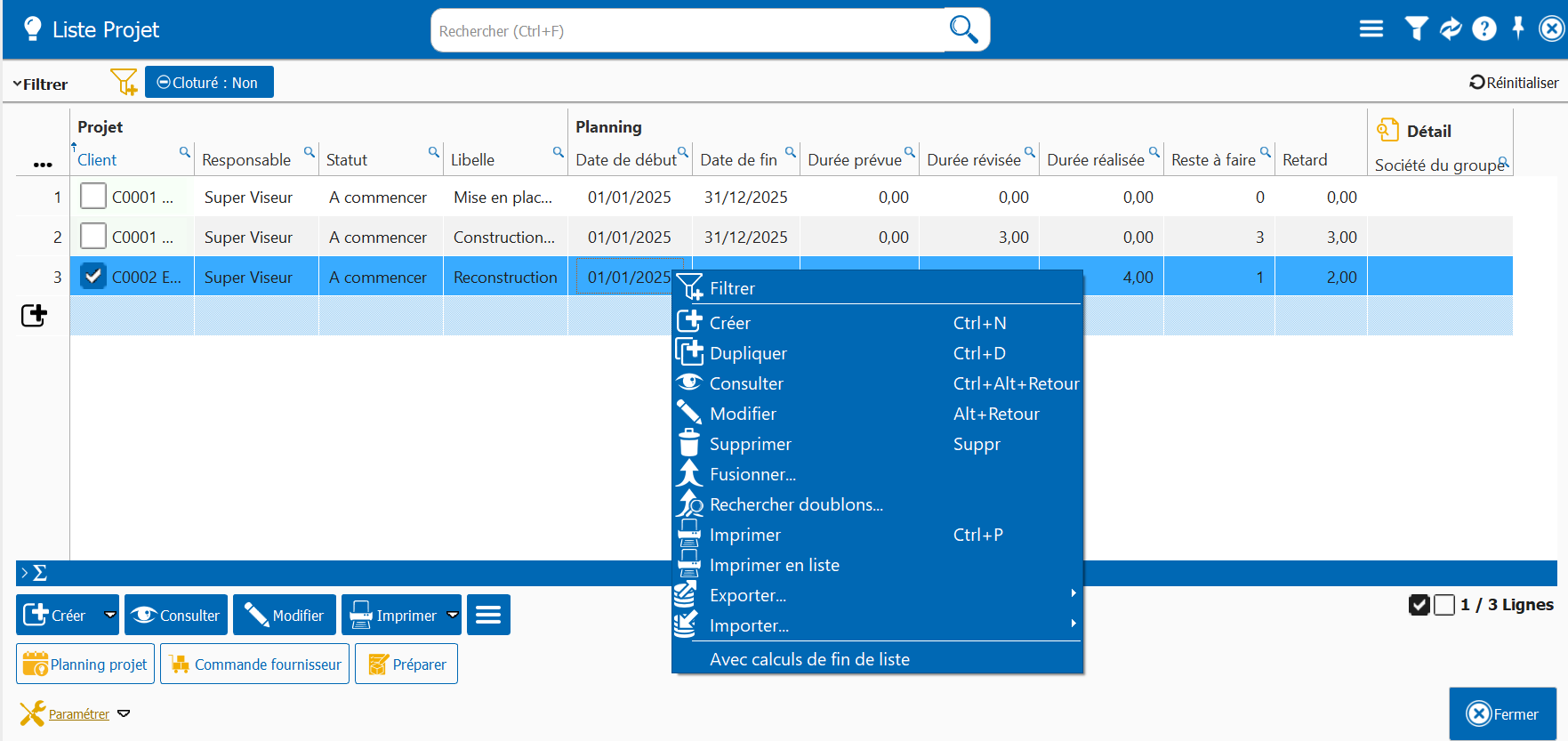Click the refresh arrows icon in header
The width and height of the screenshot is (1568, 741).
pyautogui.click(x=1451, y=29)
